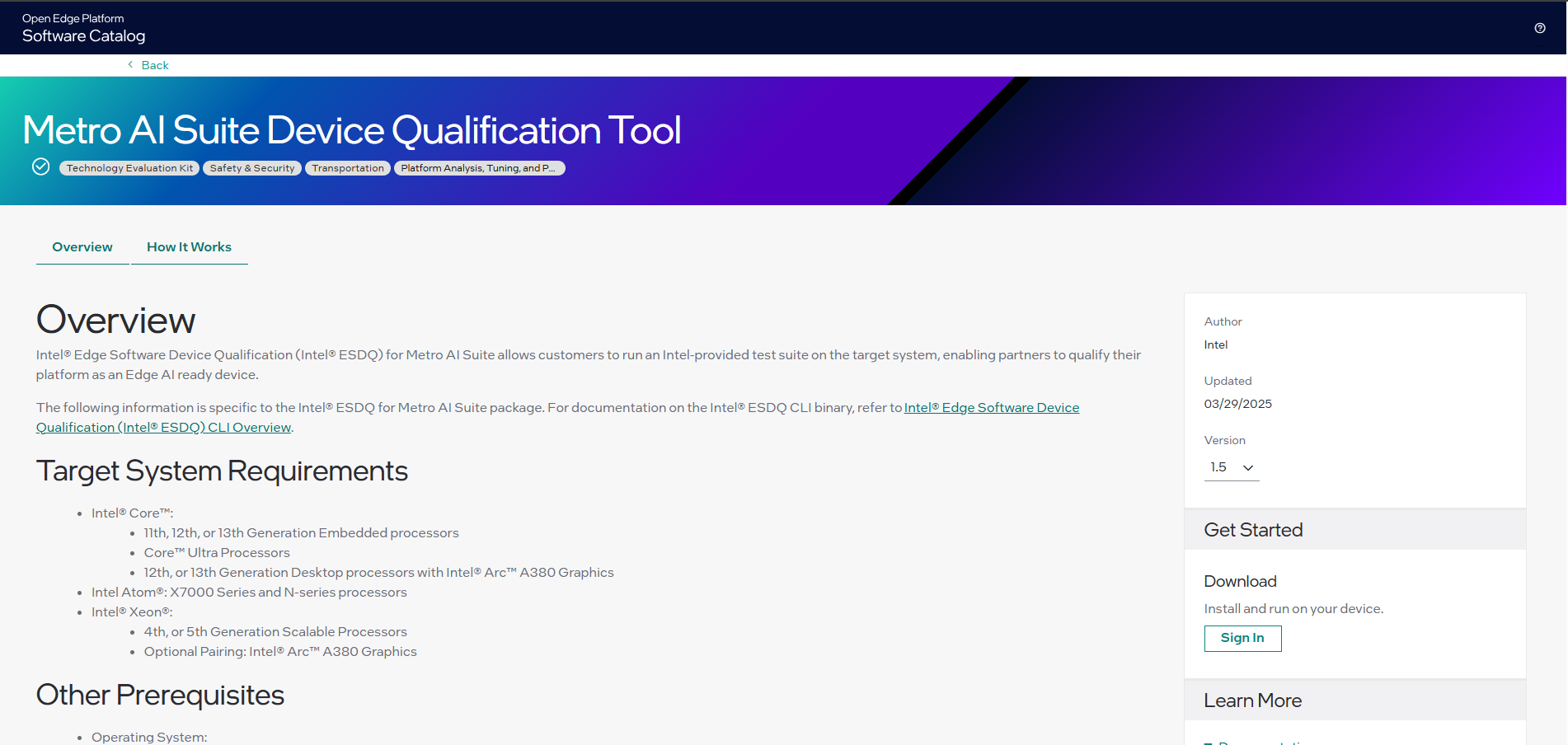Select the Technology Evaluation Kit tag
This screenshot has height=745, width=1568.
pos(129,168)
